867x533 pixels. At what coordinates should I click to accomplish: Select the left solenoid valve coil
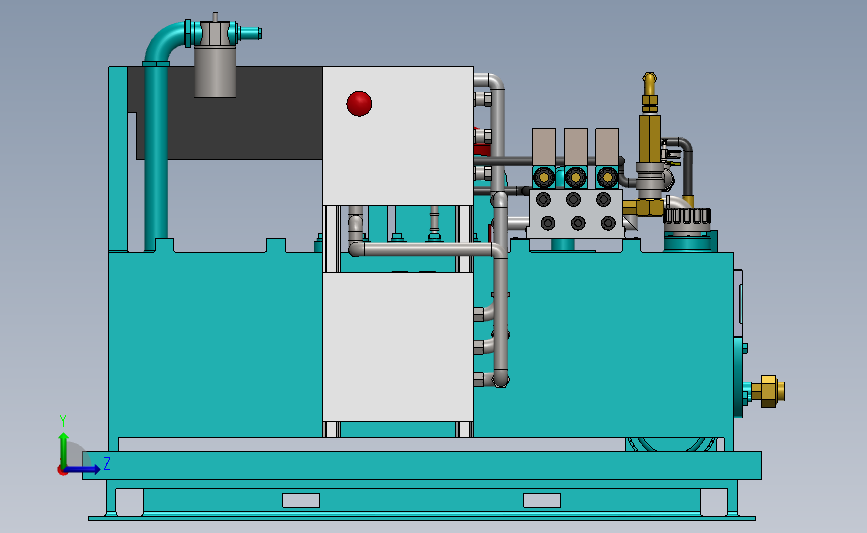(x=544, y=147)
